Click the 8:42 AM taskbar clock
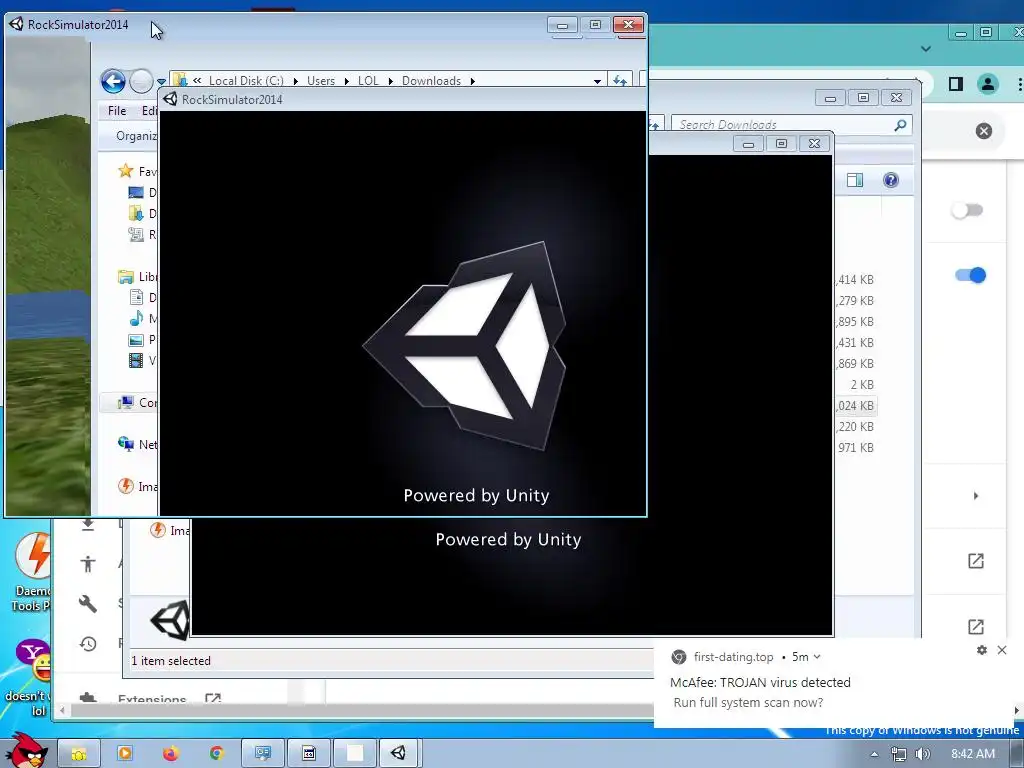The height and width of the screenshot is (768, 1024). 973,754
